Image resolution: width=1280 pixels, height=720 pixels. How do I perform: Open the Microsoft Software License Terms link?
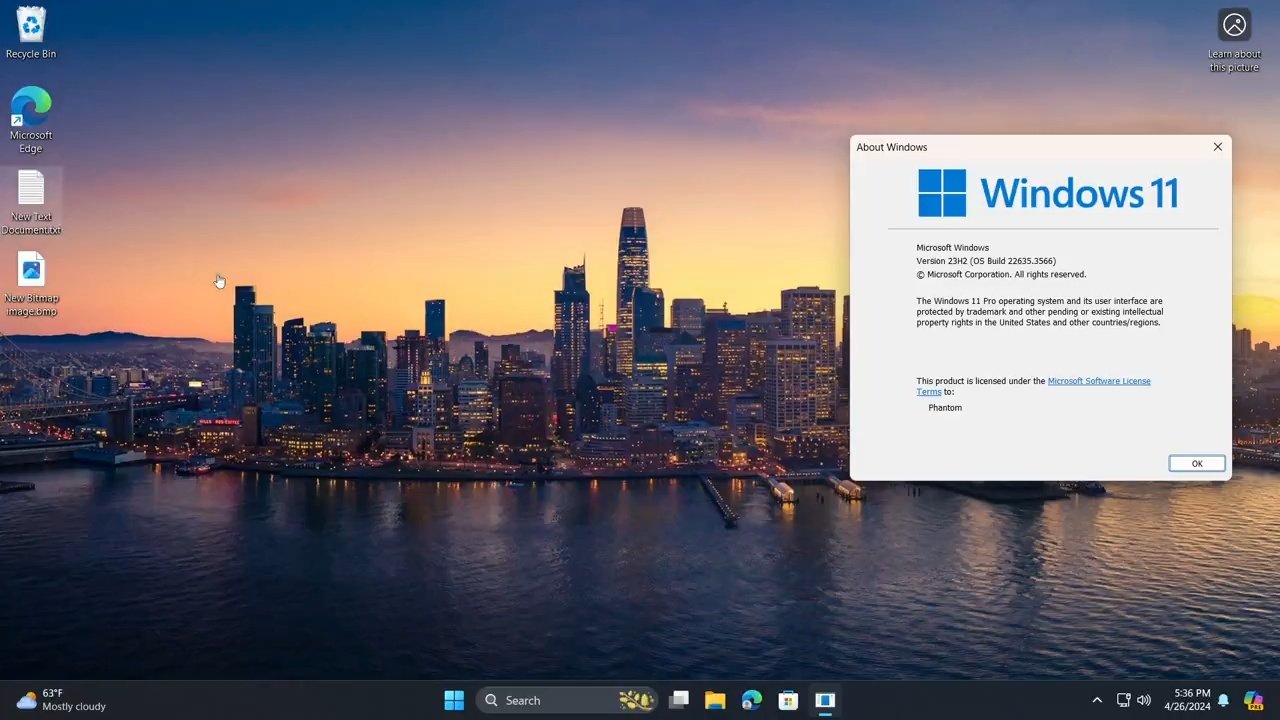click(1098, 381)
